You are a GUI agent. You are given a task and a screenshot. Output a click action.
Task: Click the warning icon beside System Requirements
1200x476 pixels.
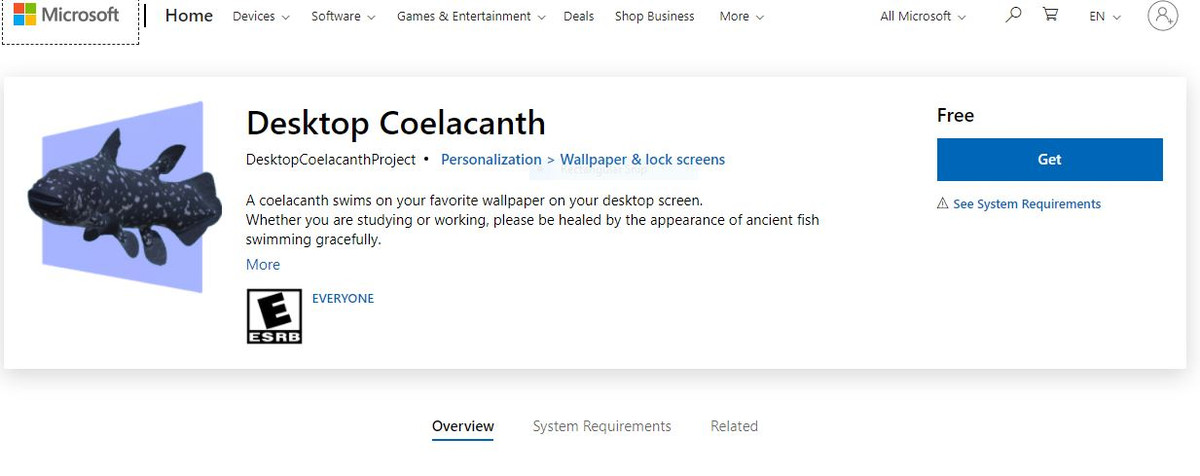[x=942, y=204]
